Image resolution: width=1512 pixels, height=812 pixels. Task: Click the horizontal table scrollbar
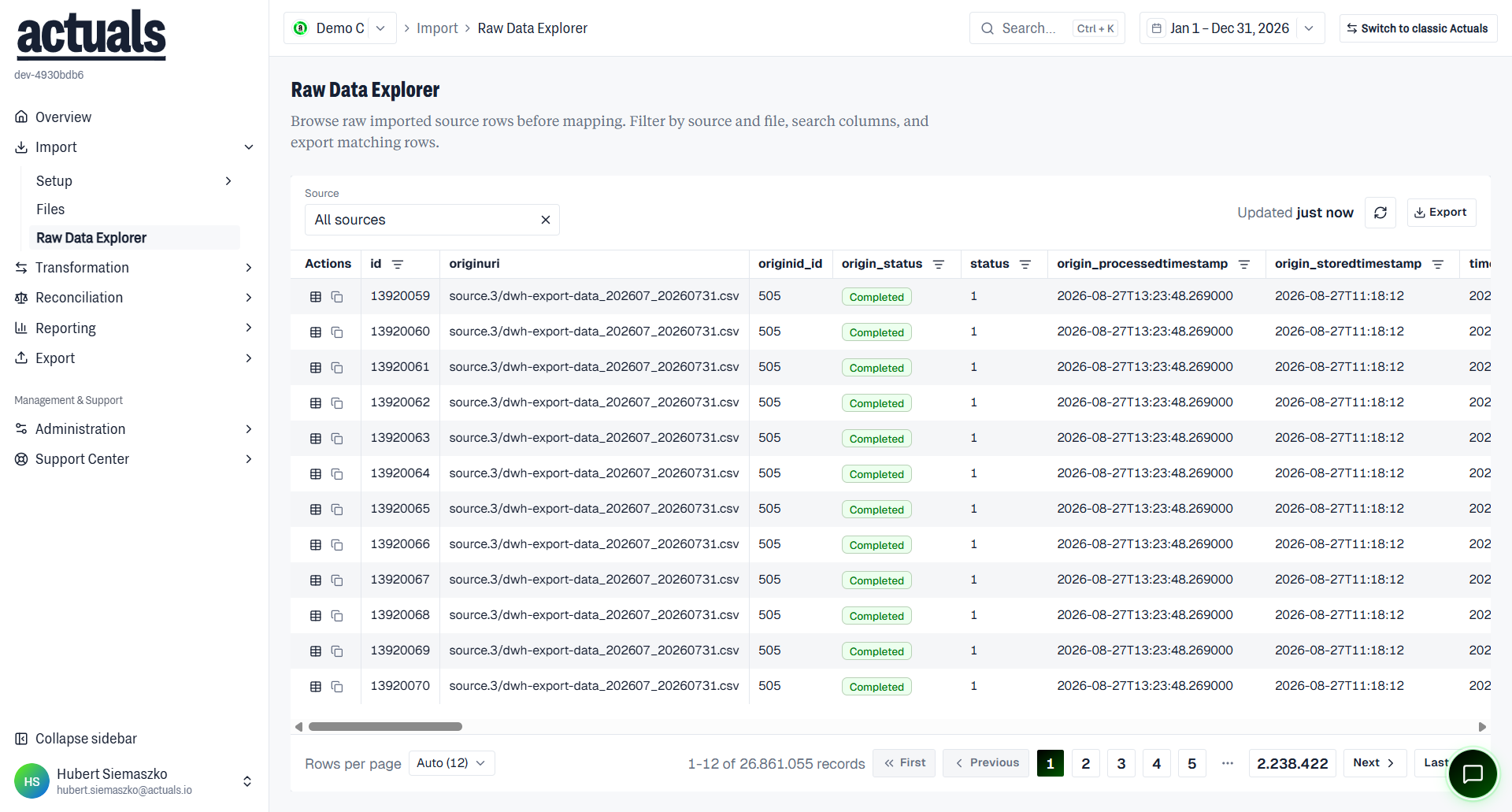point(385,727)
